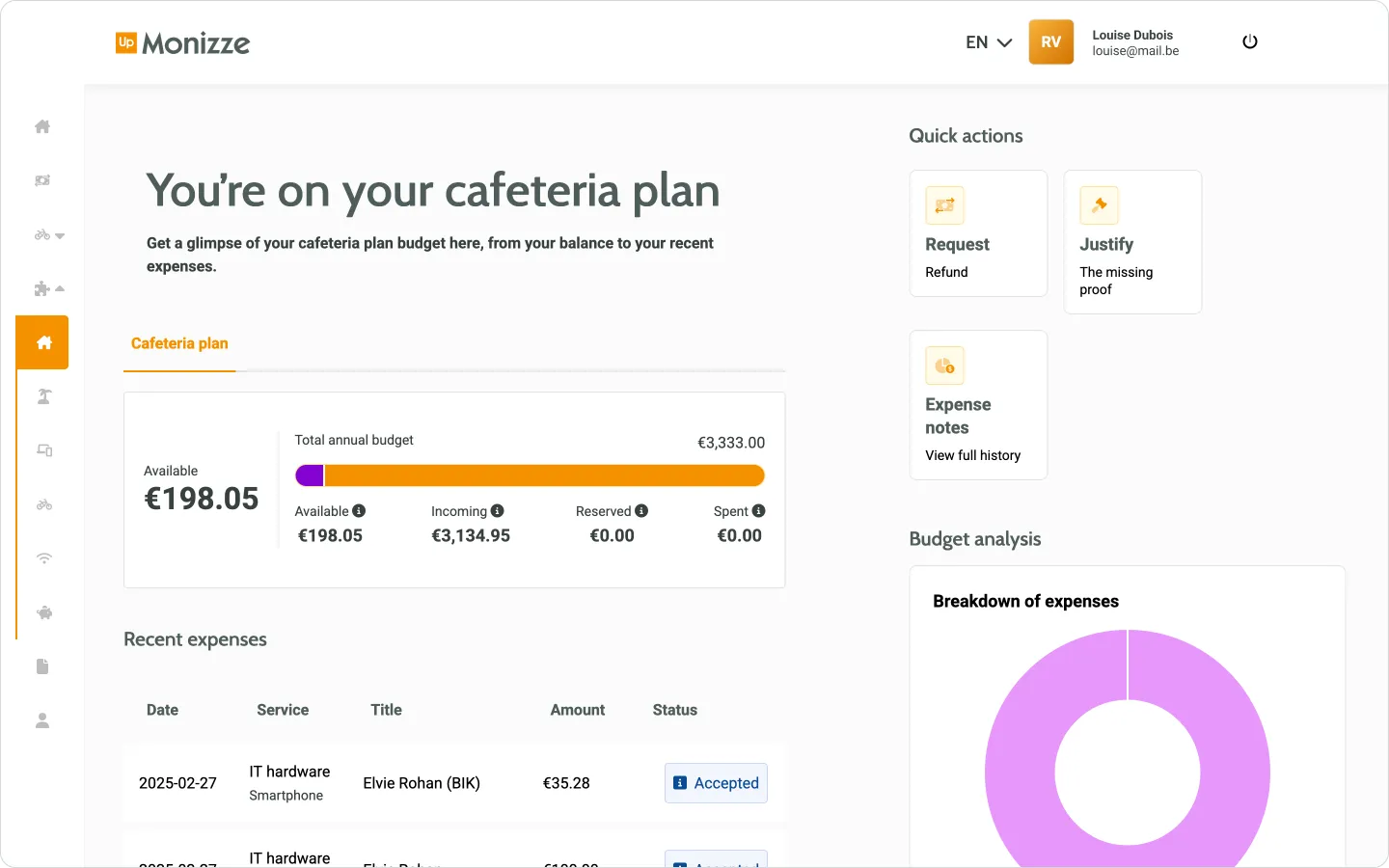Click the logout power icon top right
Screen dimensions: 1389x868
click(1249, 41)
